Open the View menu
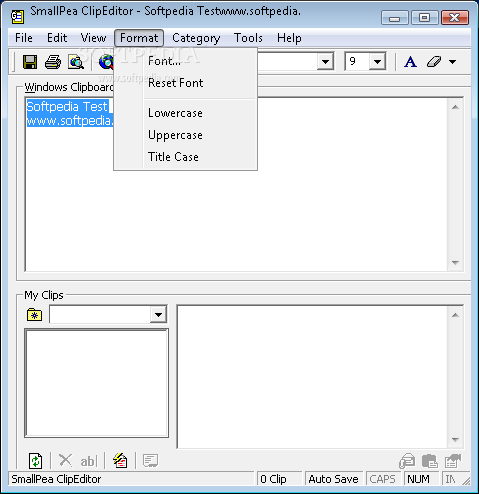The image size is (479, 494). pos(93,38)
